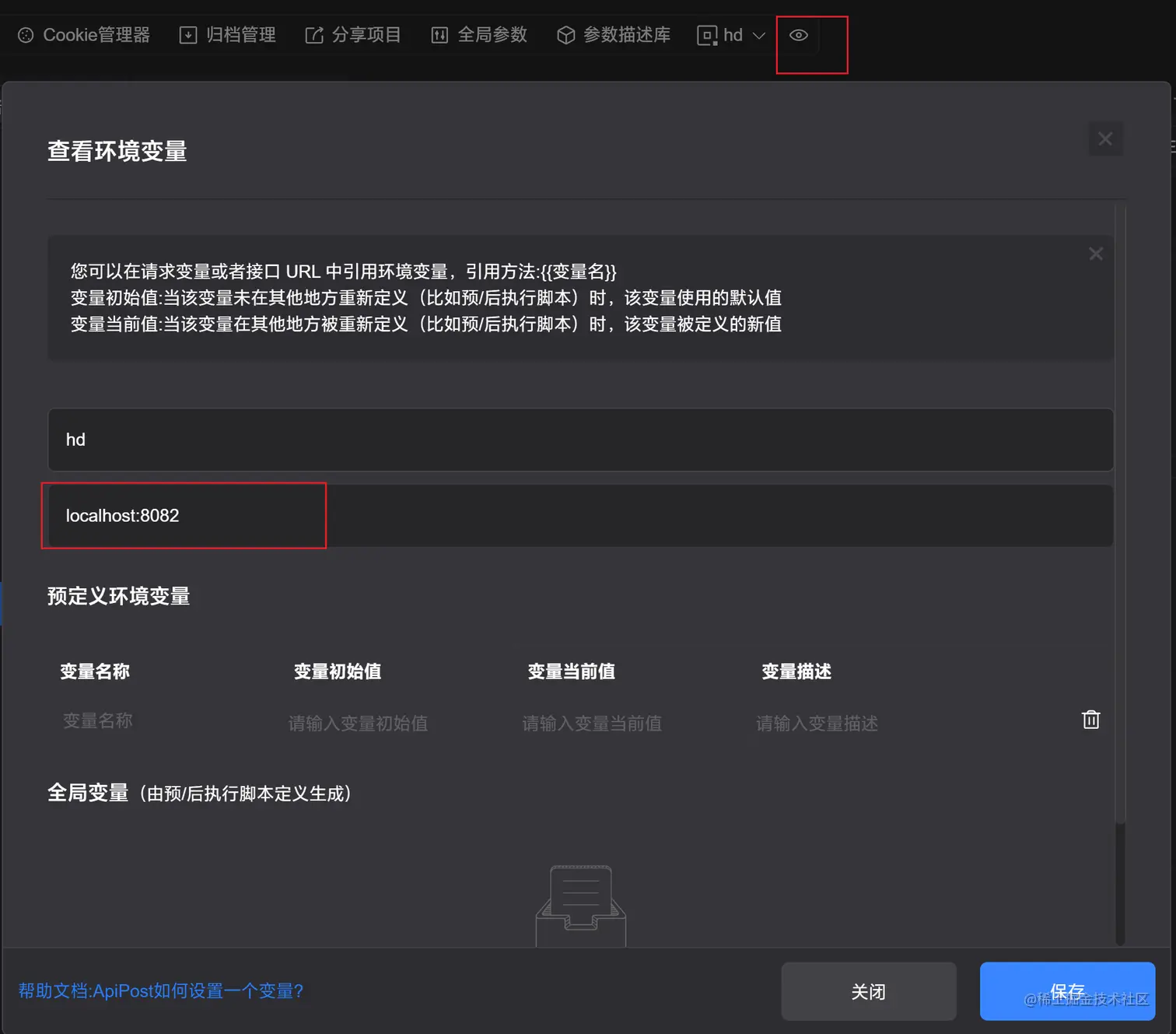
Task: Open 全局参数 in the toolbar
Action: (x=479, y=35)
